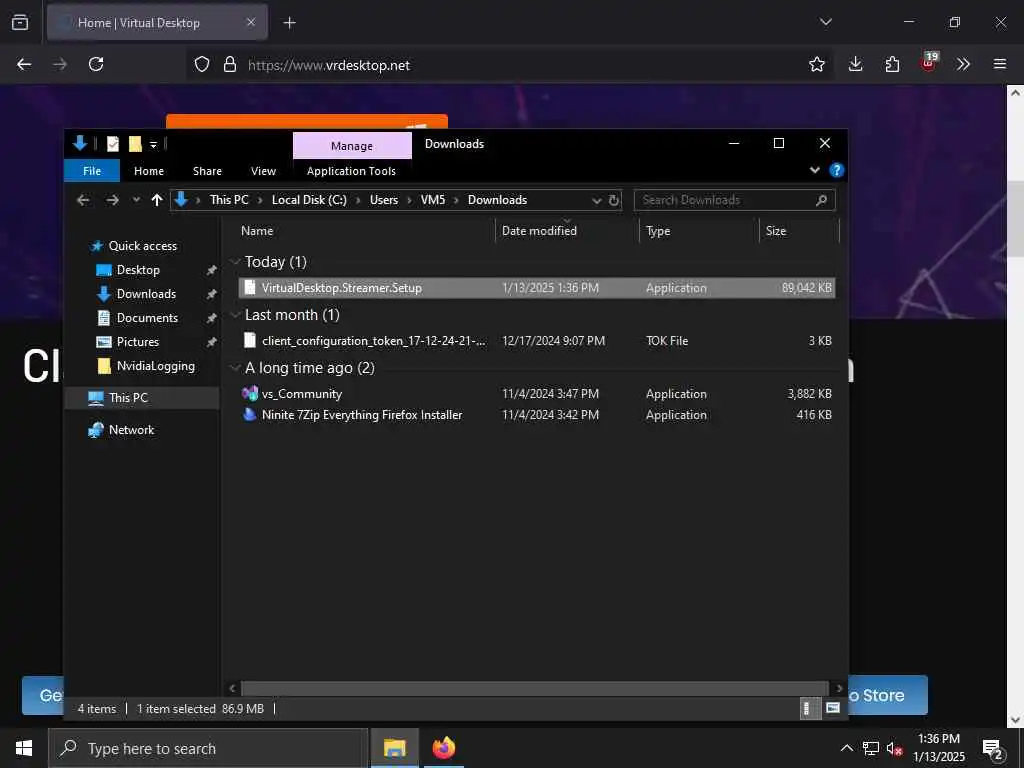Click Users in the address breadcrumb

click(383, 200)
